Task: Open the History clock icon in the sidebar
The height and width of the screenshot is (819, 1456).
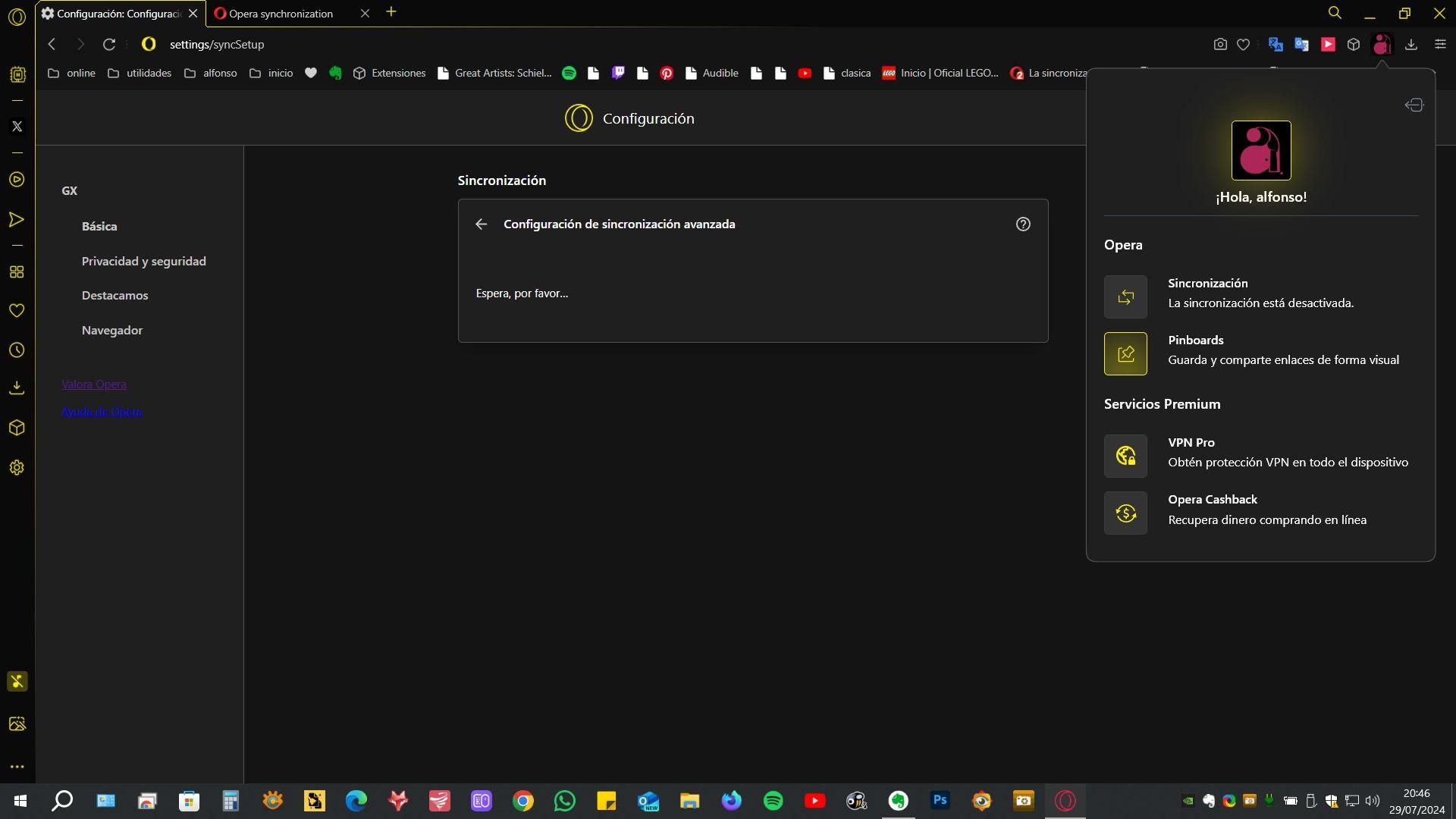Action: (x=17, y=350)
